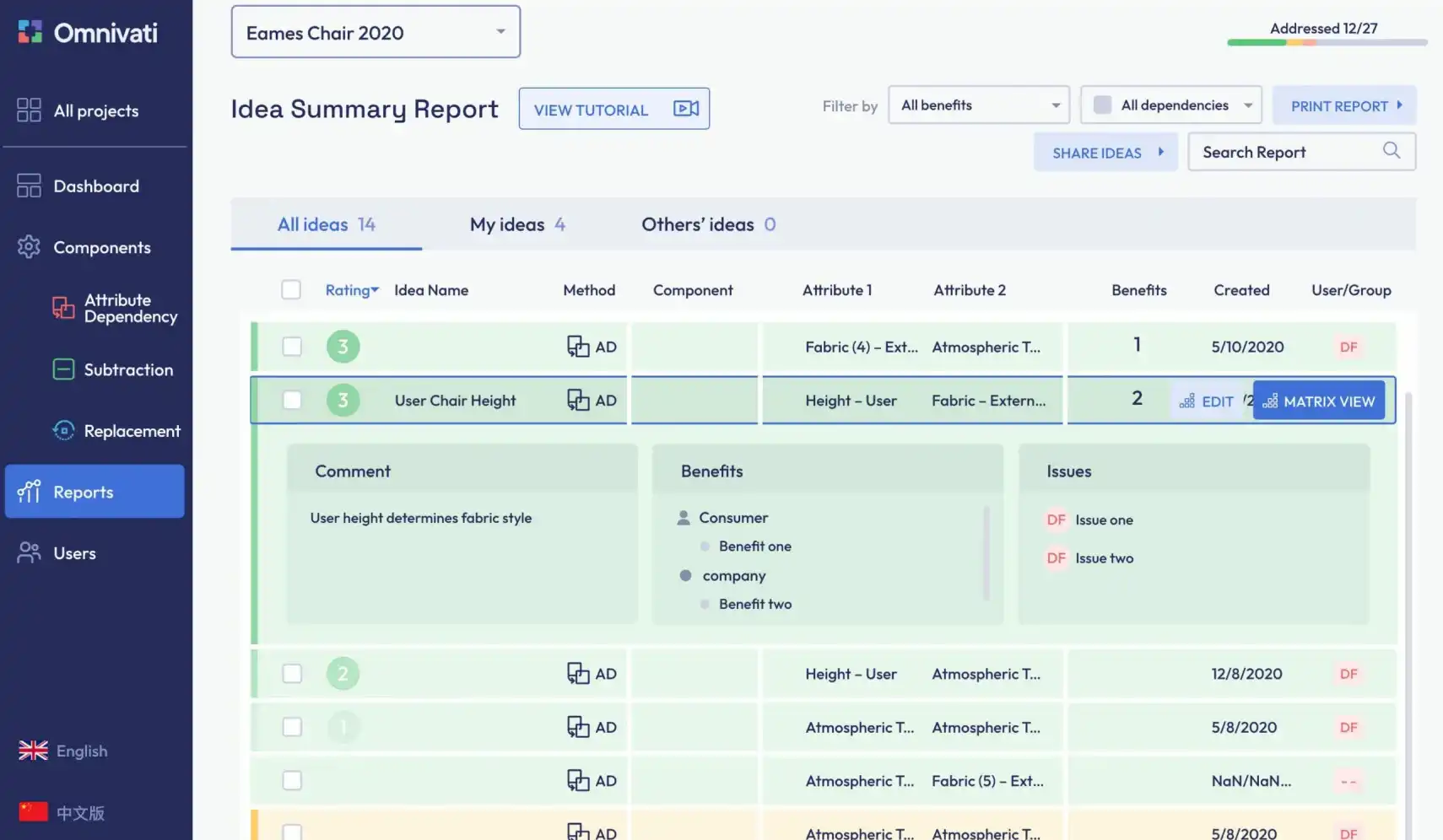The image size is (1443, 840).
Task: Click green rating 3 badge of User Chair Height
Action: (x=343, y=400)
